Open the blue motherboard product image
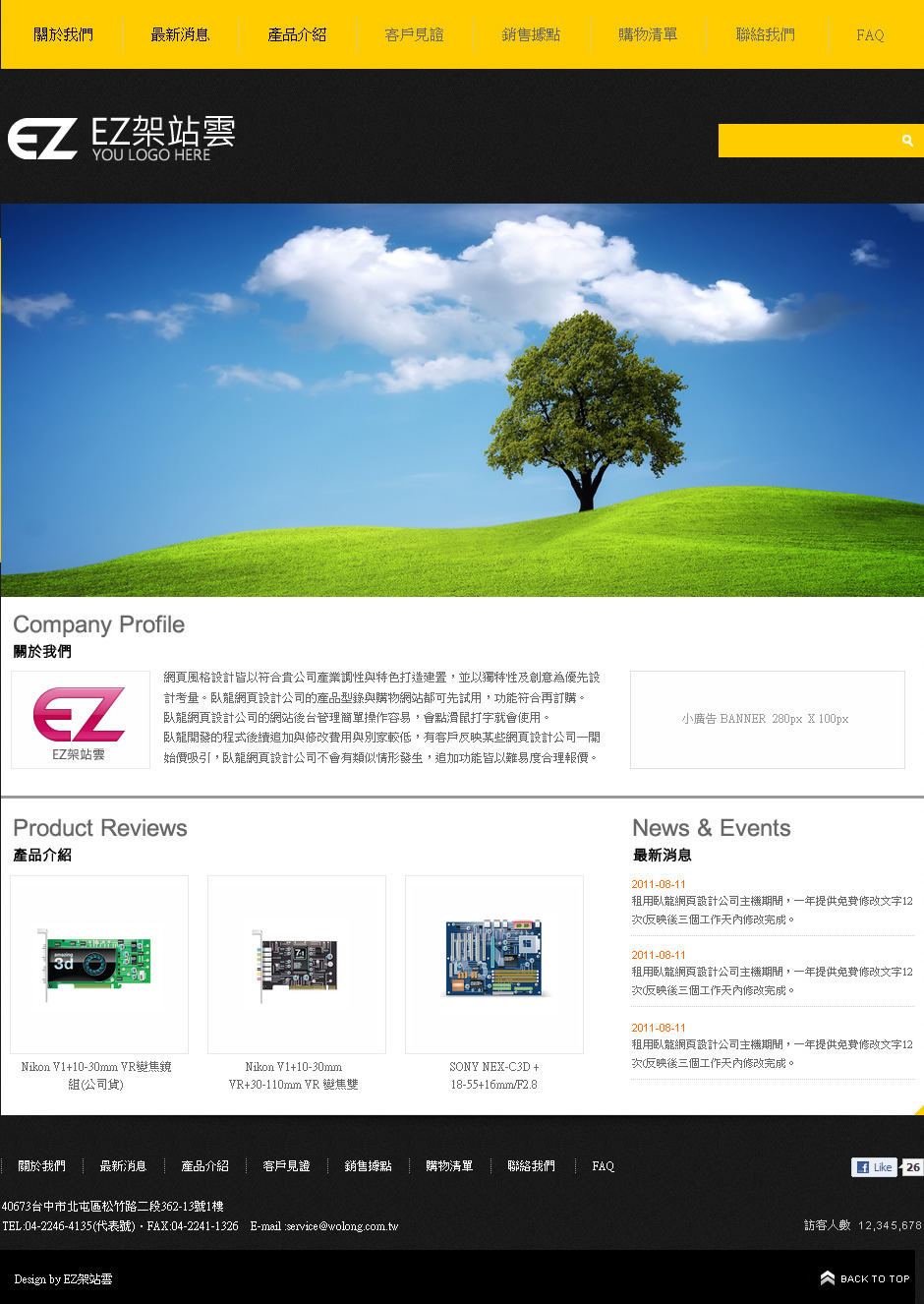924x1304 pixels. (x=493, y=964)
